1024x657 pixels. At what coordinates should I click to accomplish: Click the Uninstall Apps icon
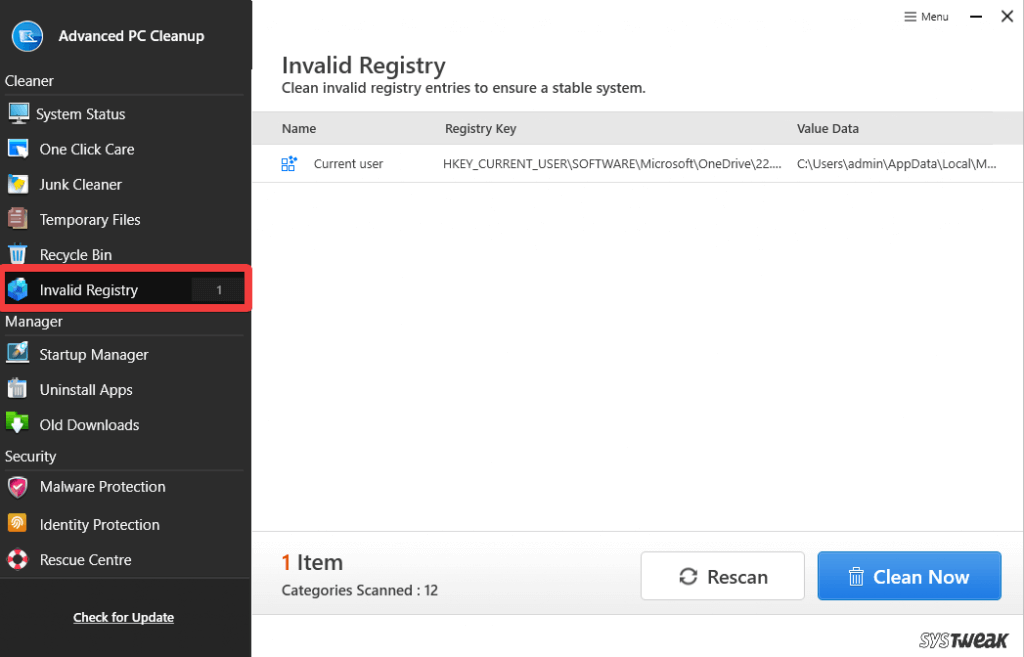tap(18, 389)
